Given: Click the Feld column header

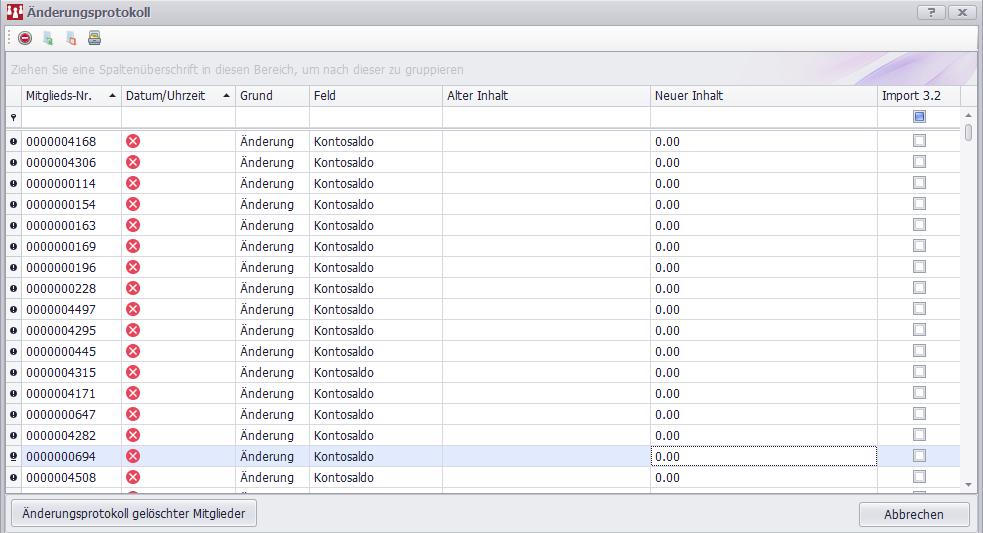Looking at the screenshot, I should tap(375, 96).
